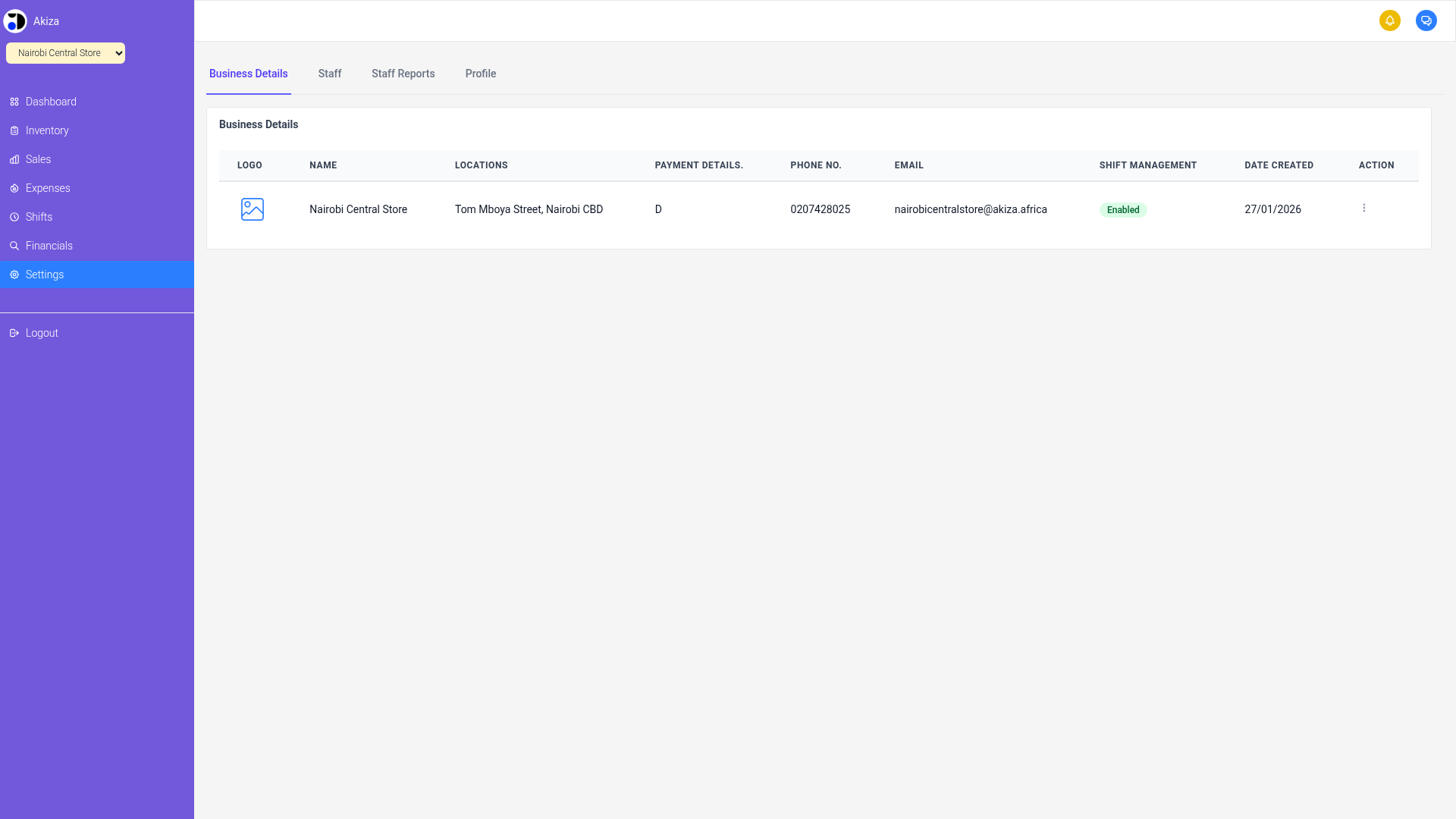
Task: Click the notification bell icon
Action: [1389, 20]
